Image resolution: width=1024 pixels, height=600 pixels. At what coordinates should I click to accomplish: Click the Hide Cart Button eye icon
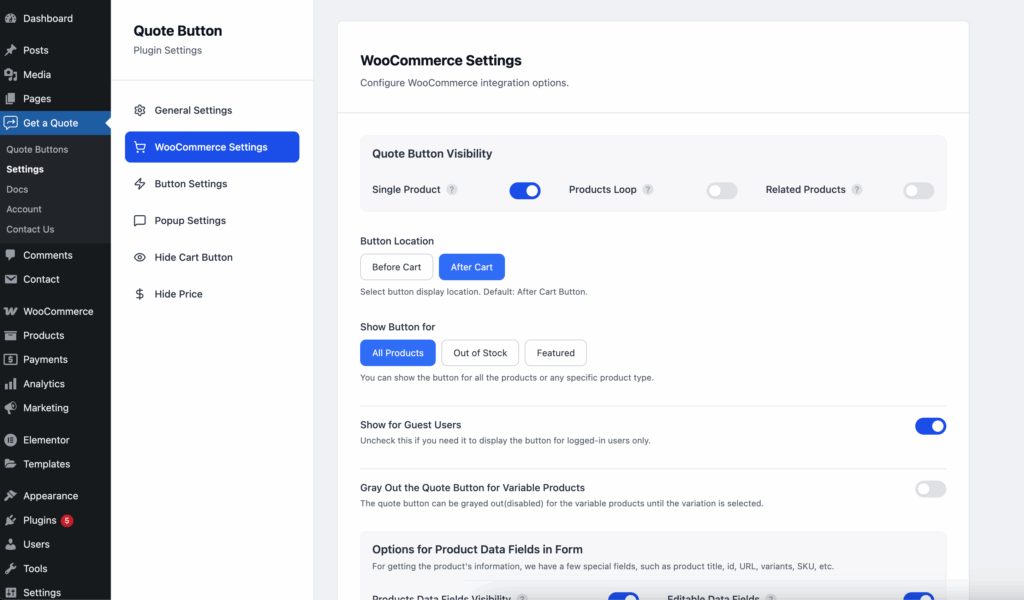click(140, 257)
